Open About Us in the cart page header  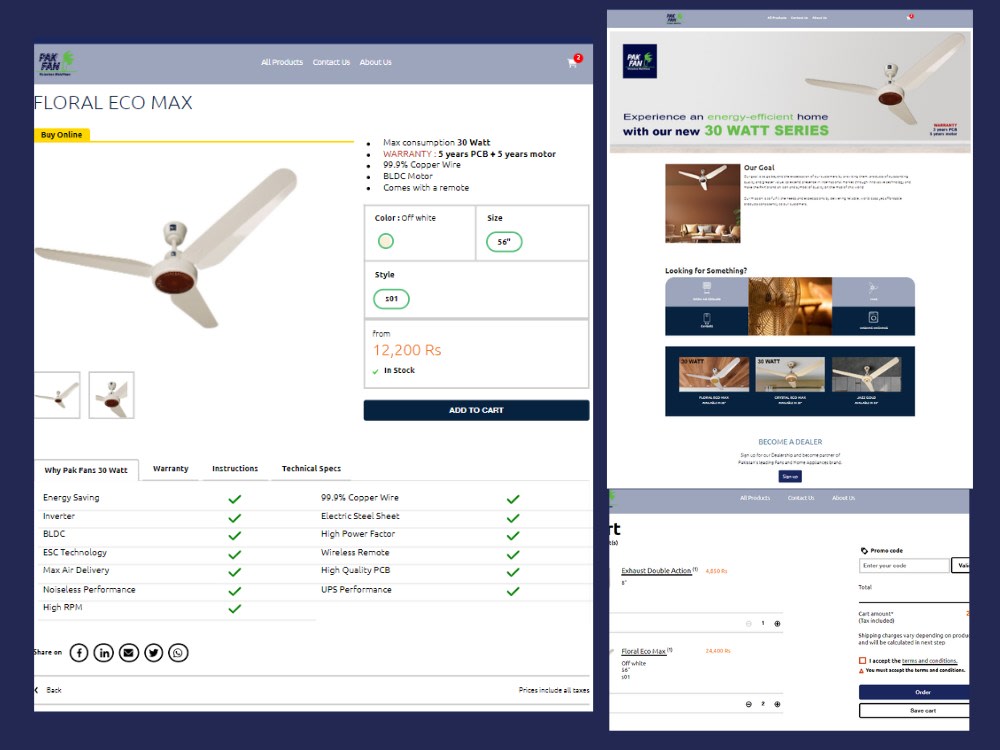(843, 498)
